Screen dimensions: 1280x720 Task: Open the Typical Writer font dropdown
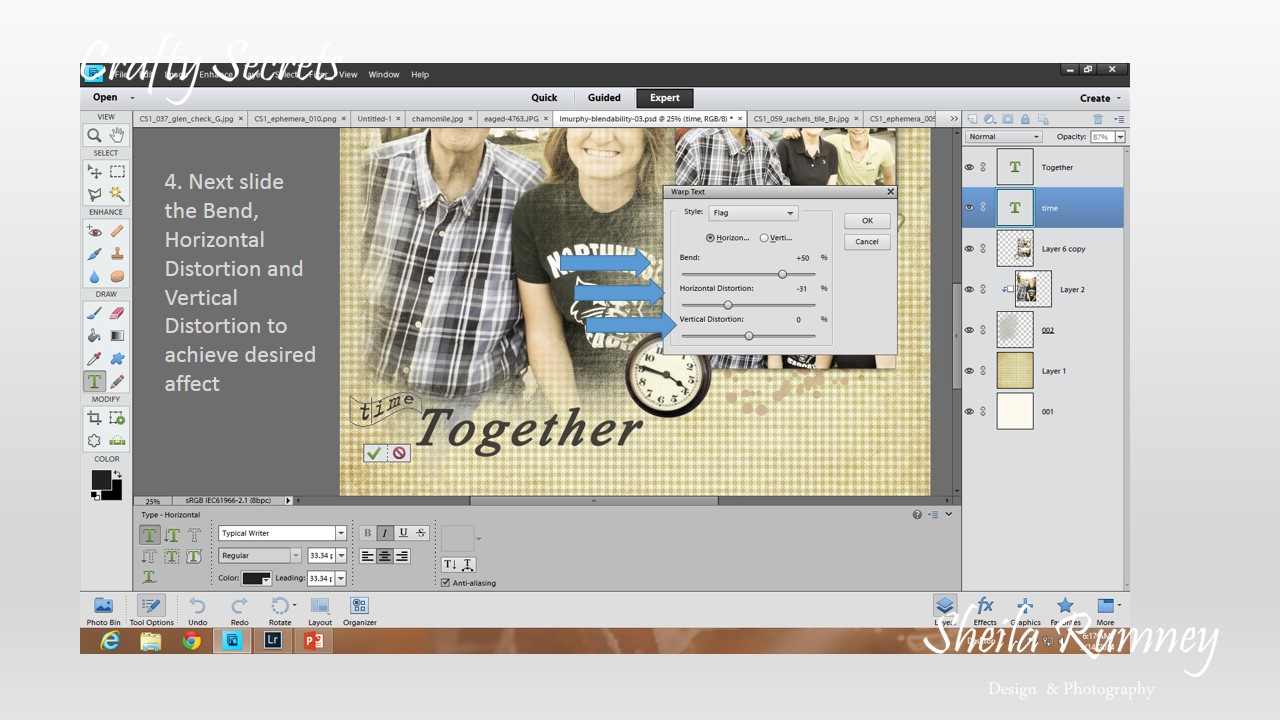pos(282,533)
